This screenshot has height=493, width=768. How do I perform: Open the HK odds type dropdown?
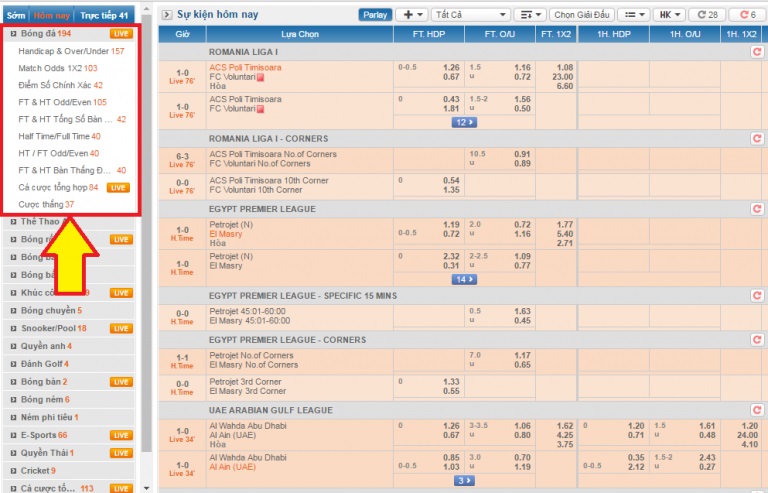click(667, 15)
